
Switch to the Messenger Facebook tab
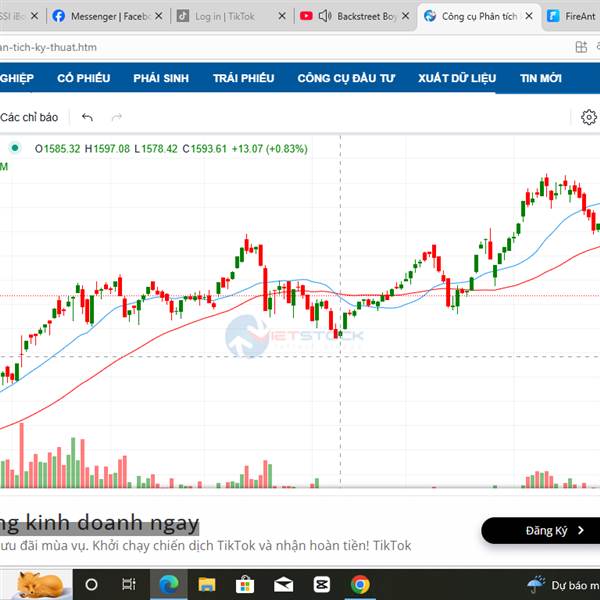[108, 16]
